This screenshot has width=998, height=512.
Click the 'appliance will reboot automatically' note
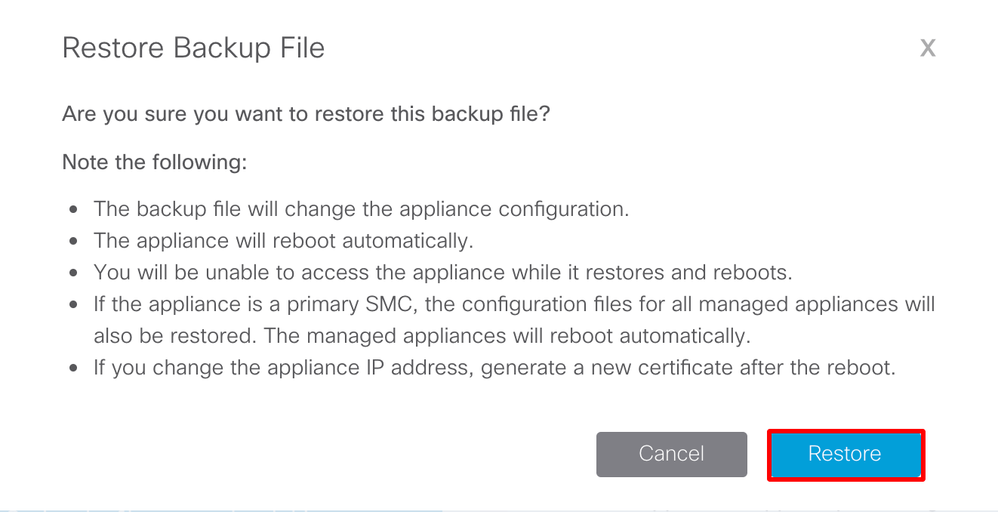pos(283,241)
